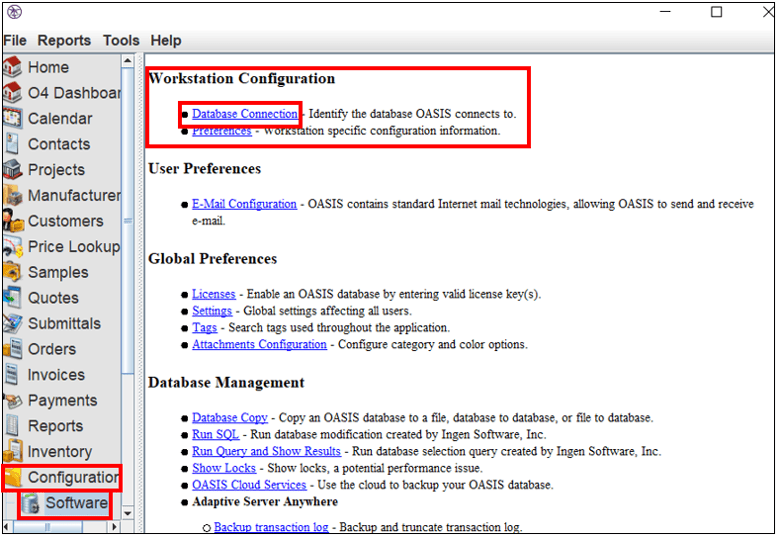This screenshot has width=778, height=537.
Task: Select Software item under Configuration
Action: click(x=76, y=503)
